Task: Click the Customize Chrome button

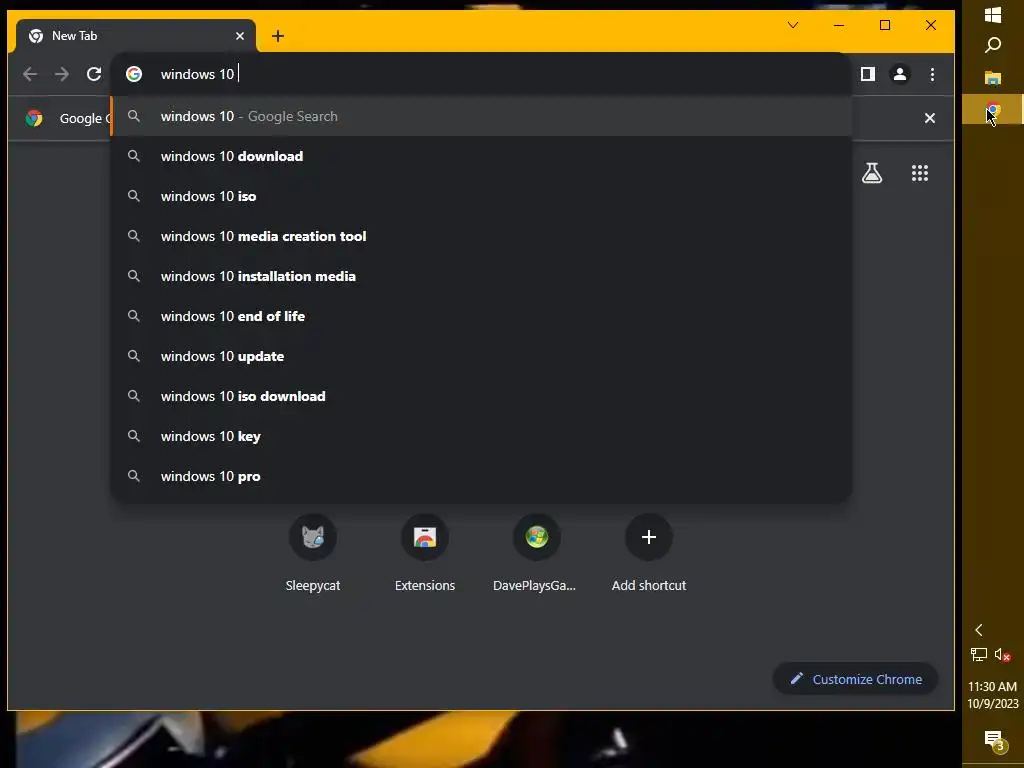Action: pos(856,679)
